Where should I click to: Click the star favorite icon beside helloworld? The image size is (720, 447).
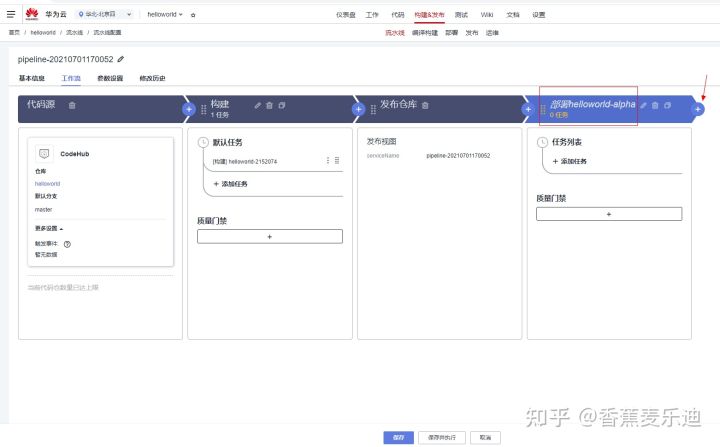(x=193, y=15)
